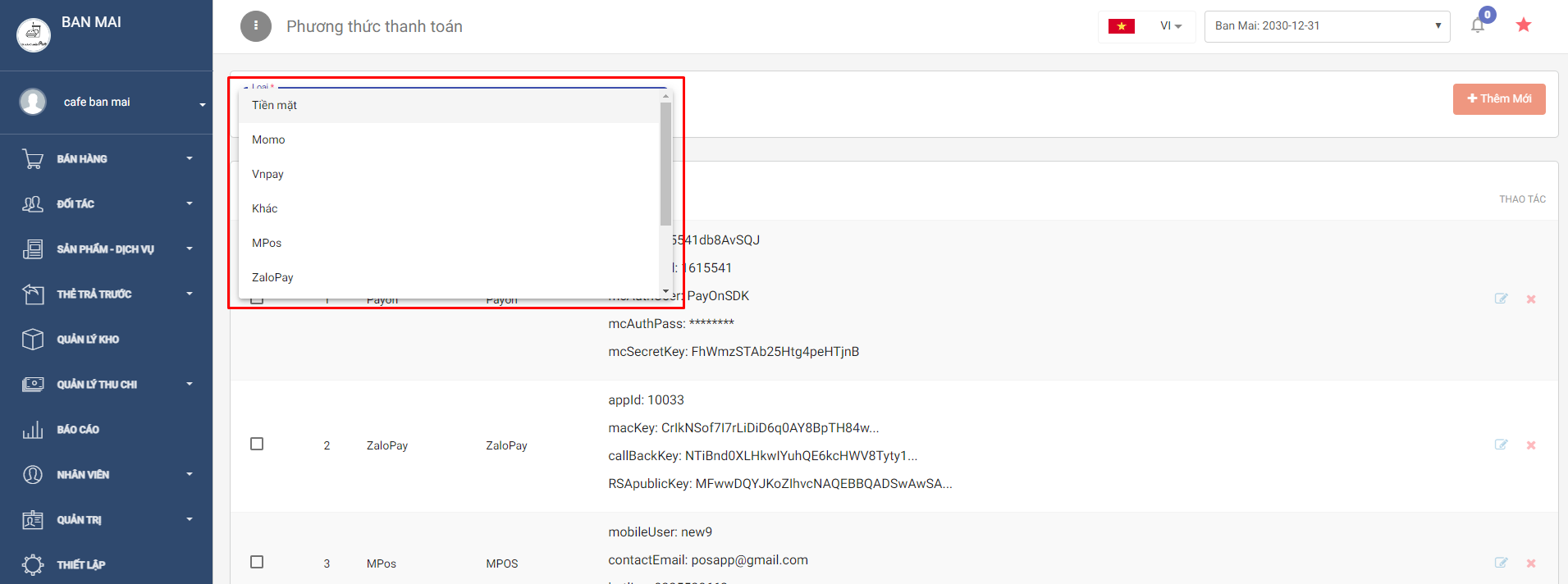Pick Vnpay in the type list
The height and width of the screenshot is (584, 1568).
tap(268, 175)
